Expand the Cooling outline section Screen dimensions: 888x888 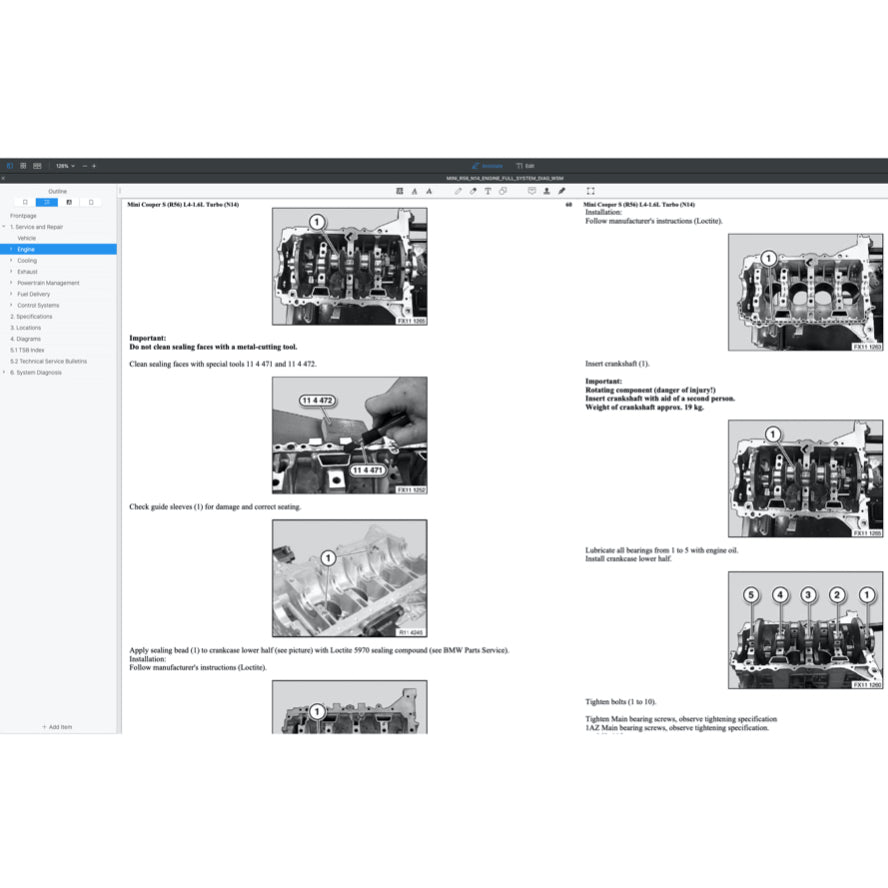[11, 261]
